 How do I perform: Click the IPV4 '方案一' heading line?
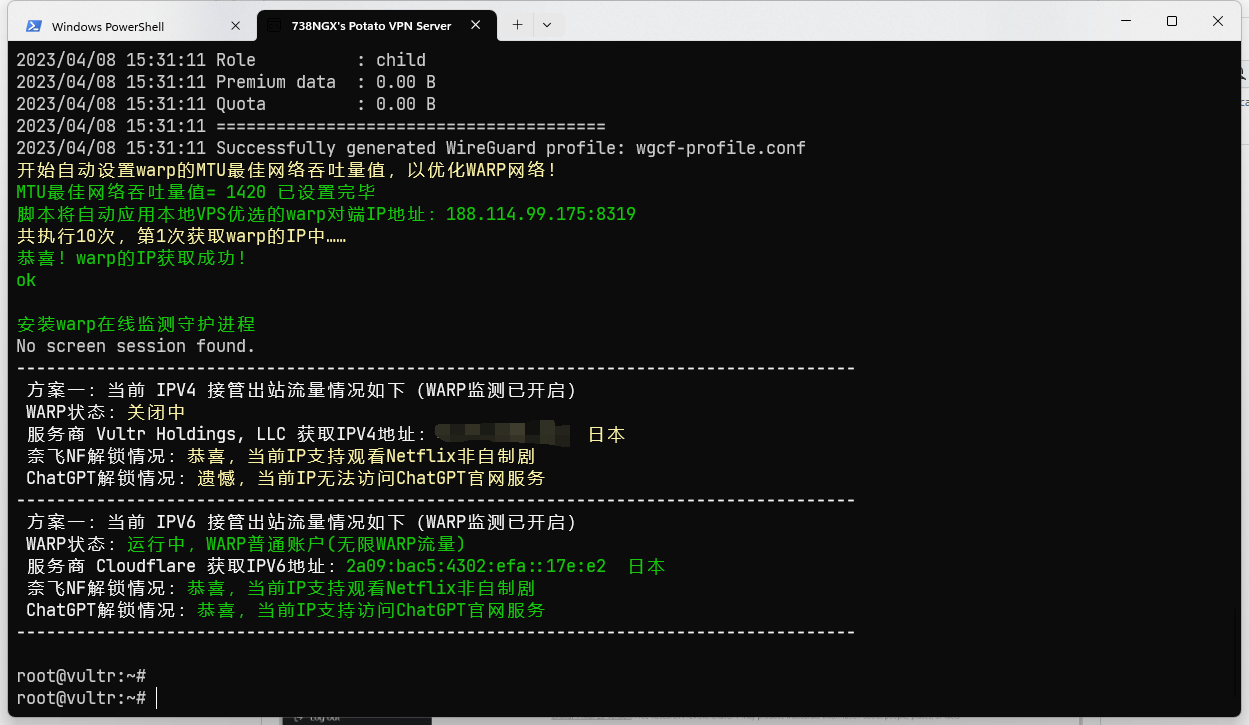[x=301, y=390]
